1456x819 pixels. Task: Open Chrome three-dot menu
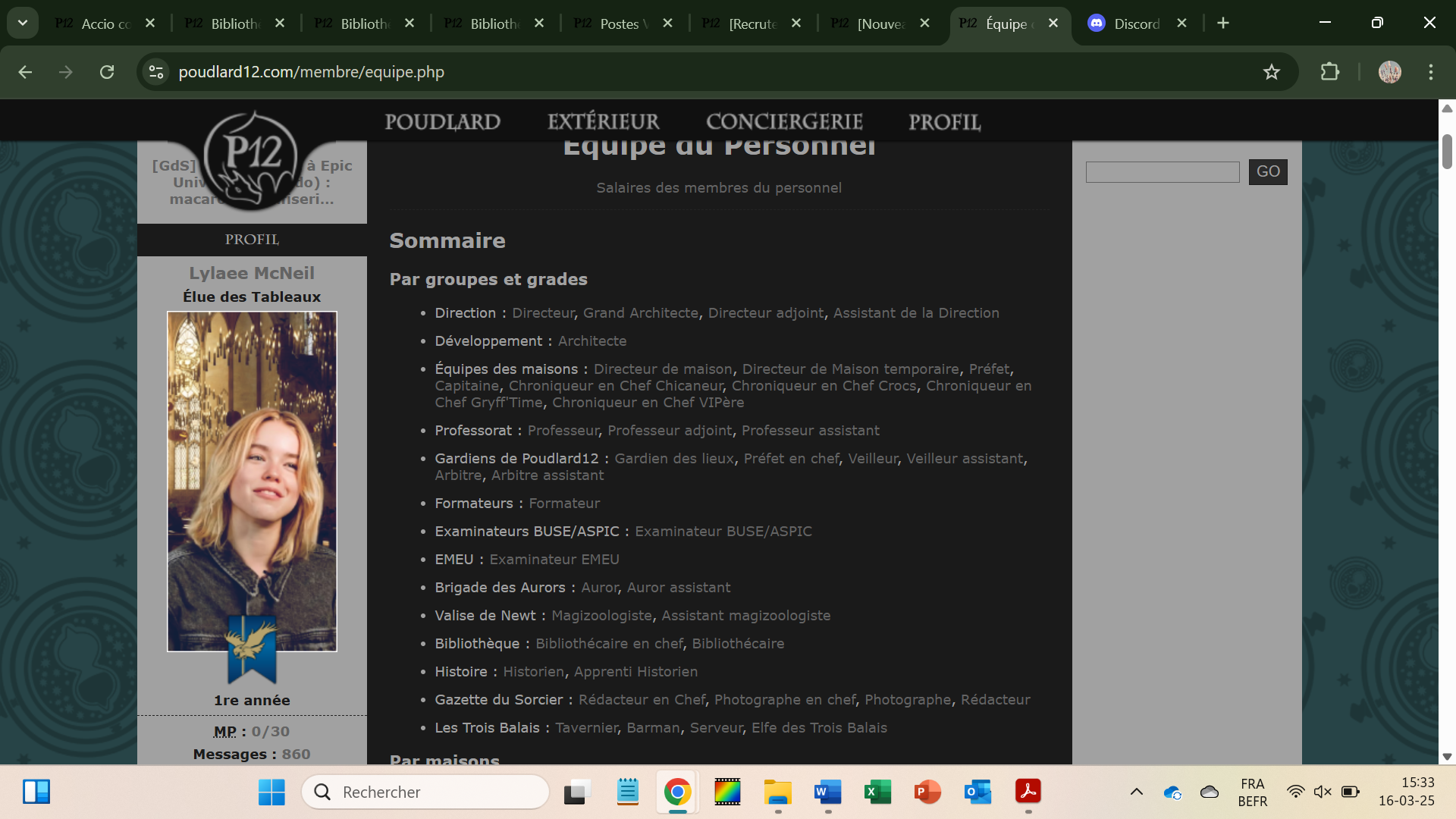tap(1430, 72)
